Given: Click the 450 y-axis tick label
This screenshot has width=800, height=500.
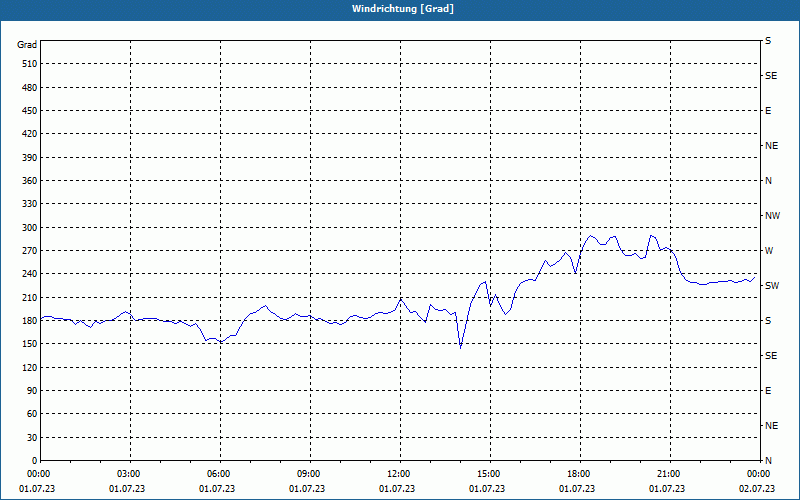Looking at the screenshot, I should [30, 111].
